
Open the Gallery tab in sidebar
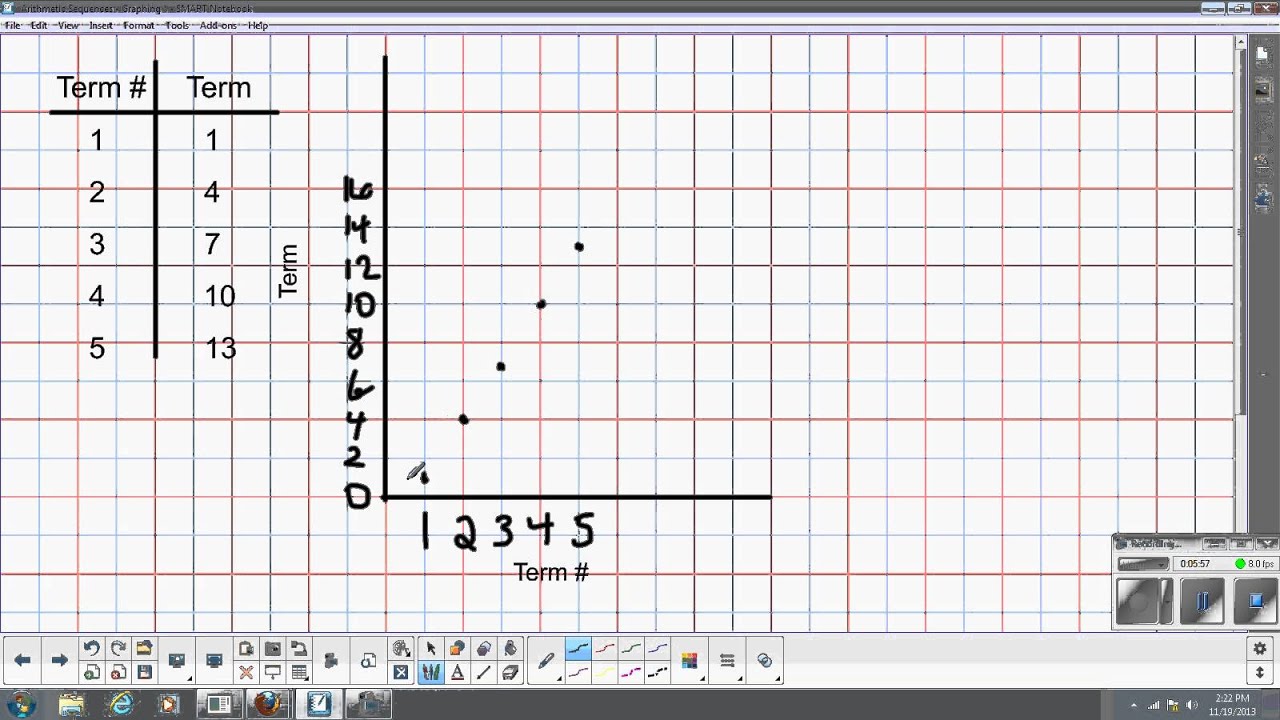pos(1262,90)
